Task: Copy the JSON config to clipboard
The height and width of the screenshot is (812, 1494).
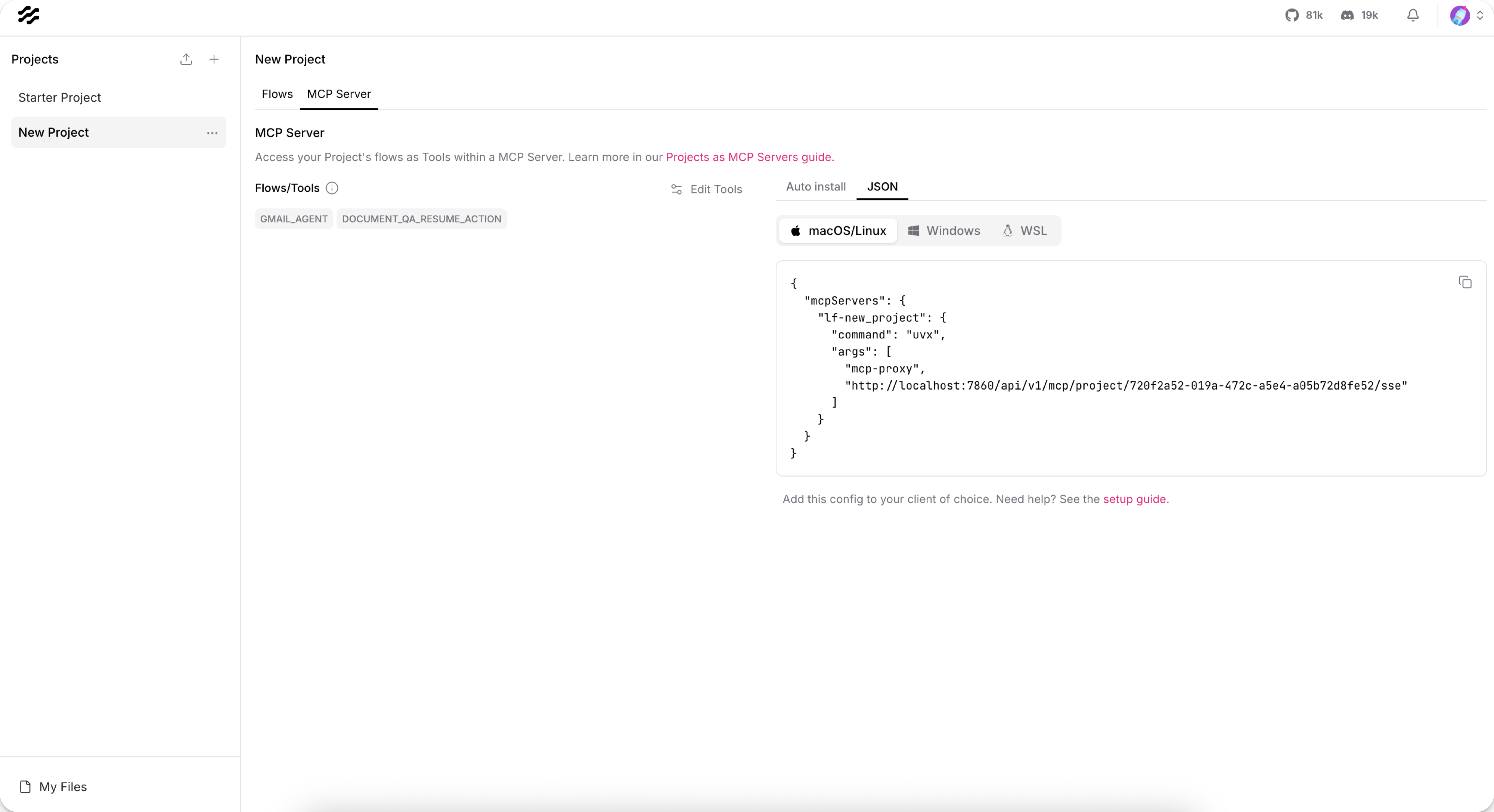Action: pyautogui.click(x=1465, y=282)
